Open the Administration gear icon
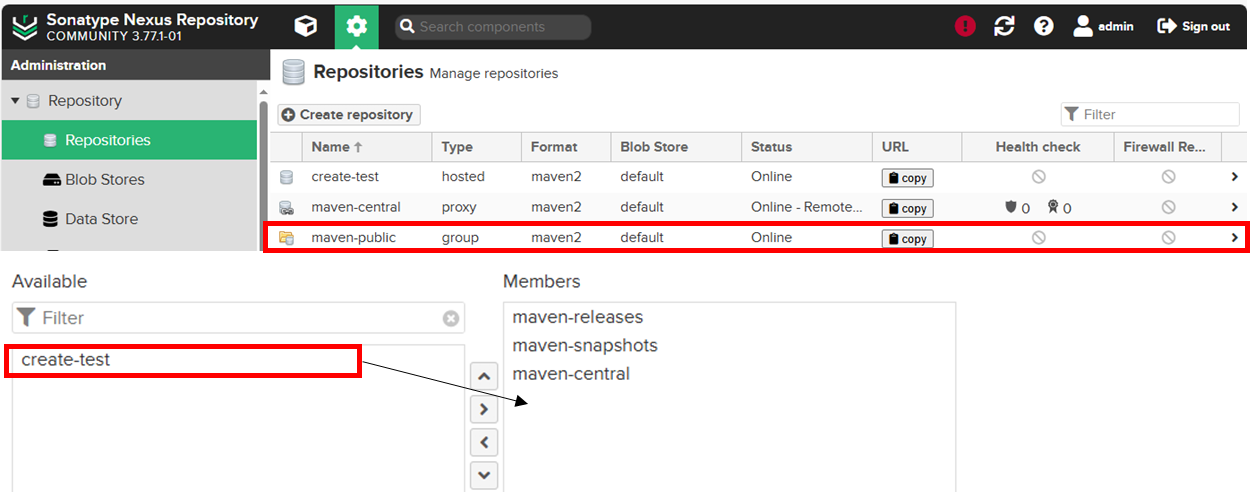 click(x=357, y=26)
